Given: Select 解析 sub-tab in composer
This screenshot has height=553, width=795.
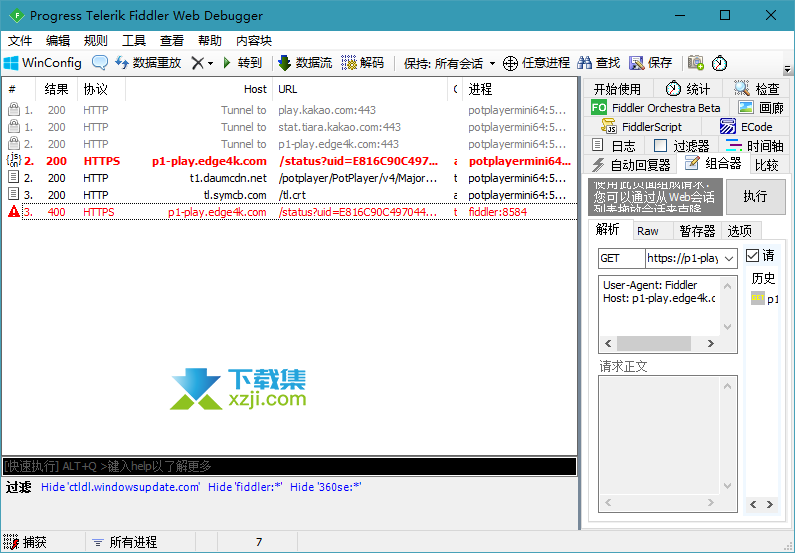Looking at the screenshot, I should tap(608, 230).
